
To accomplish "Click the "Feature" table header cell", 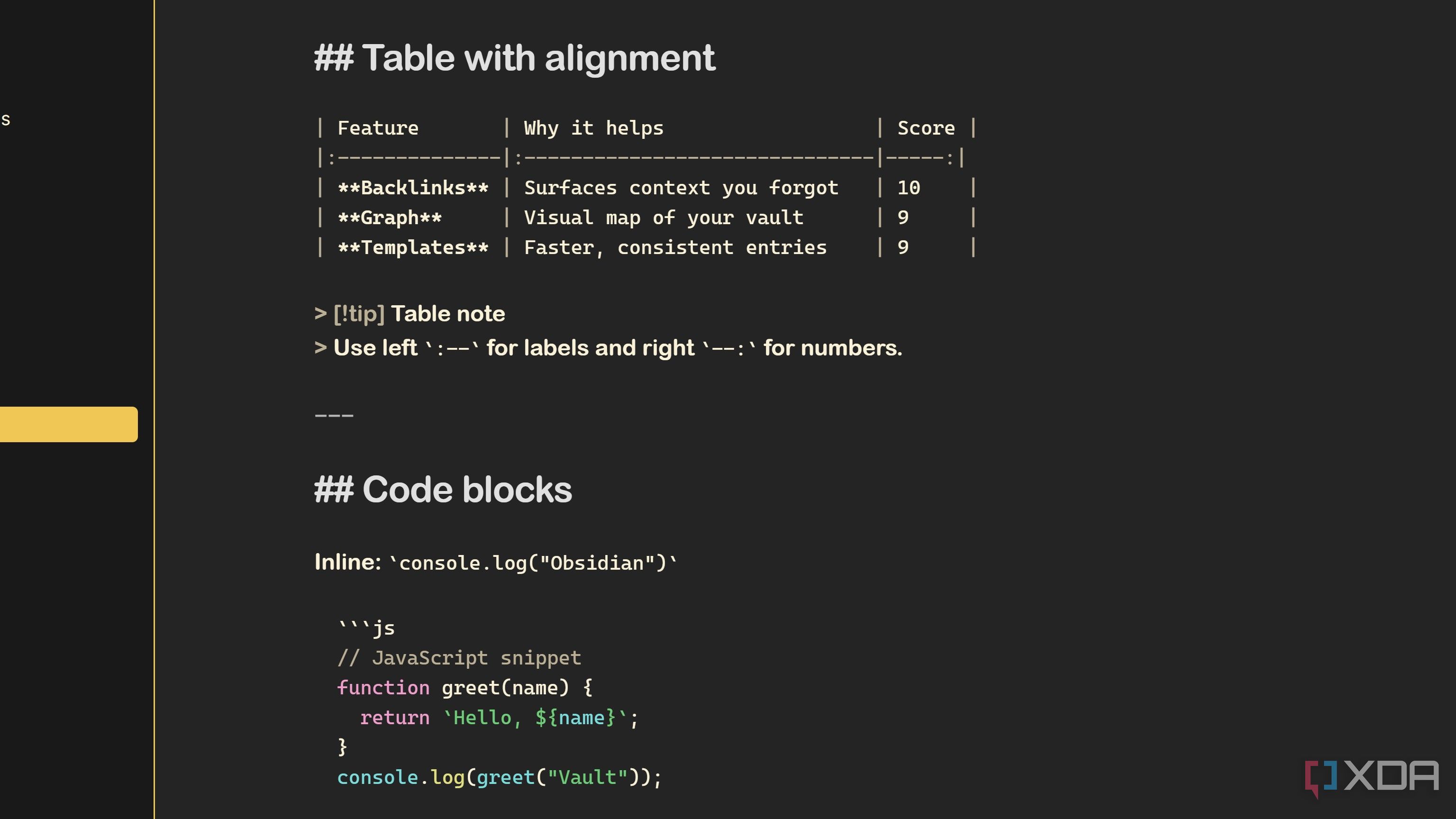I will pos(378,128).
